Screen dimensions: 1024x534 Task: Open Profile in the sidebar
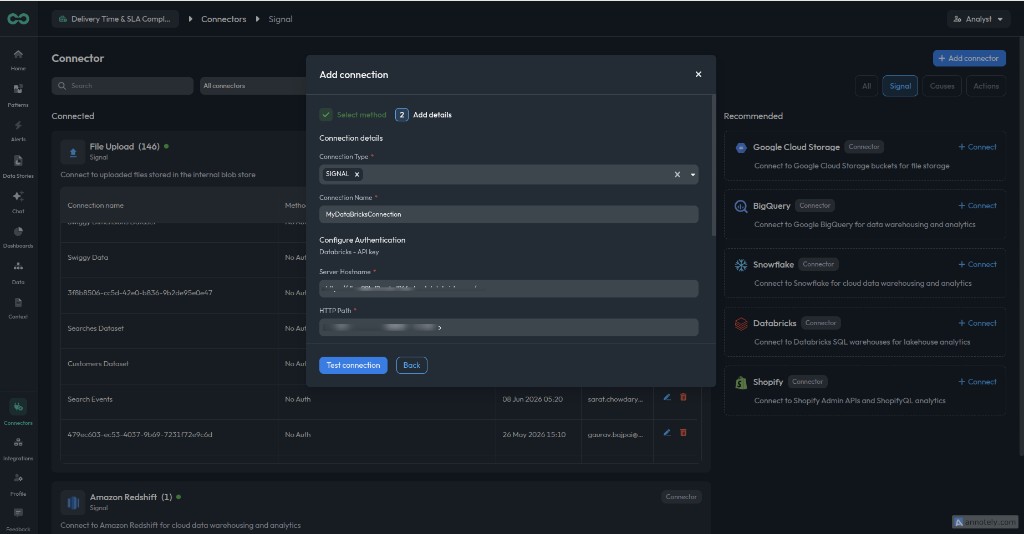tap(18, 484)
